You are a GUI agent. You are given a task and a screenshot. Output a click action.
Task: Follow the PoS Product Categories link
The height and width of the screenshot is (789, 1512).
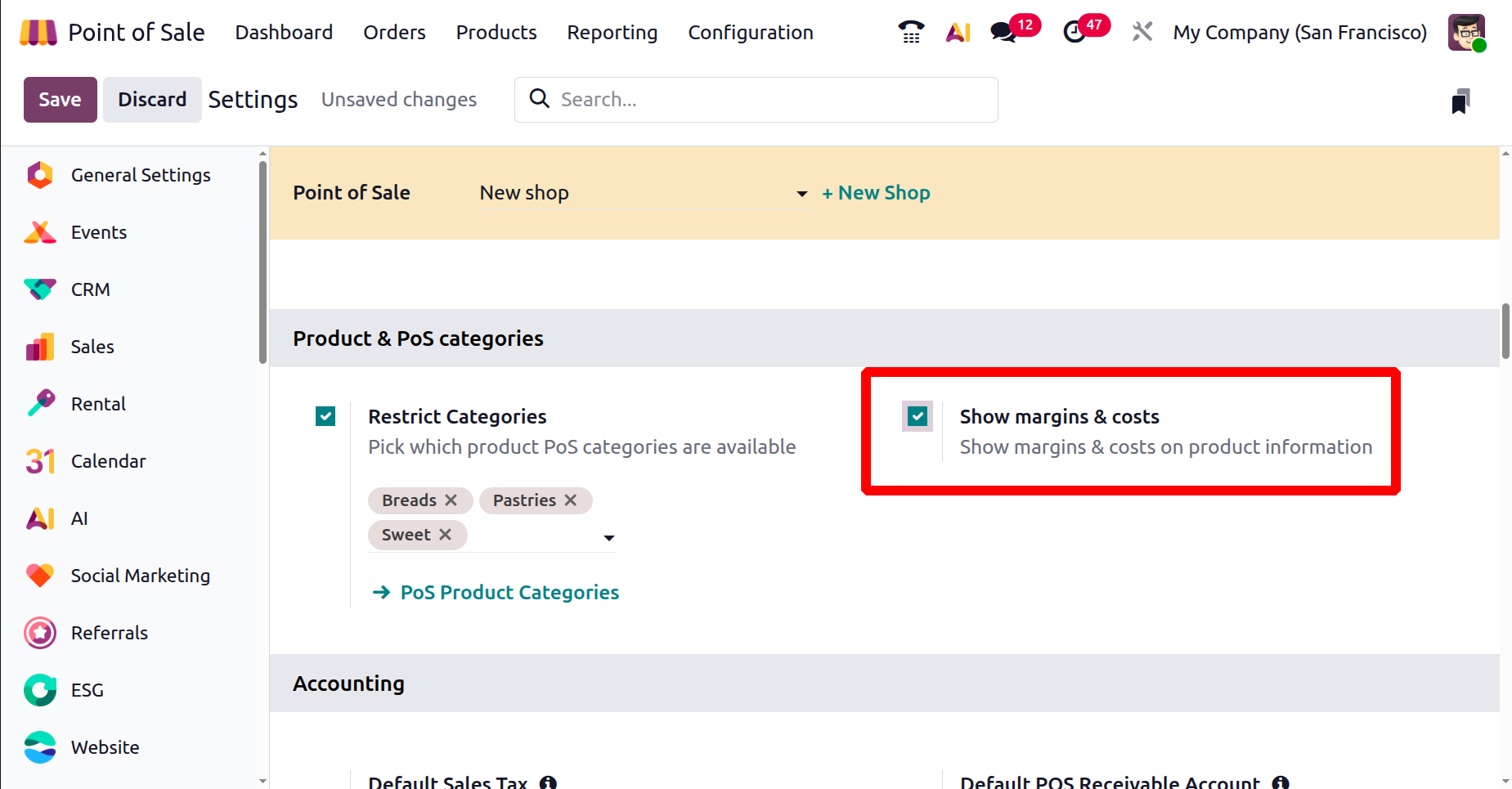coord(509,593)
